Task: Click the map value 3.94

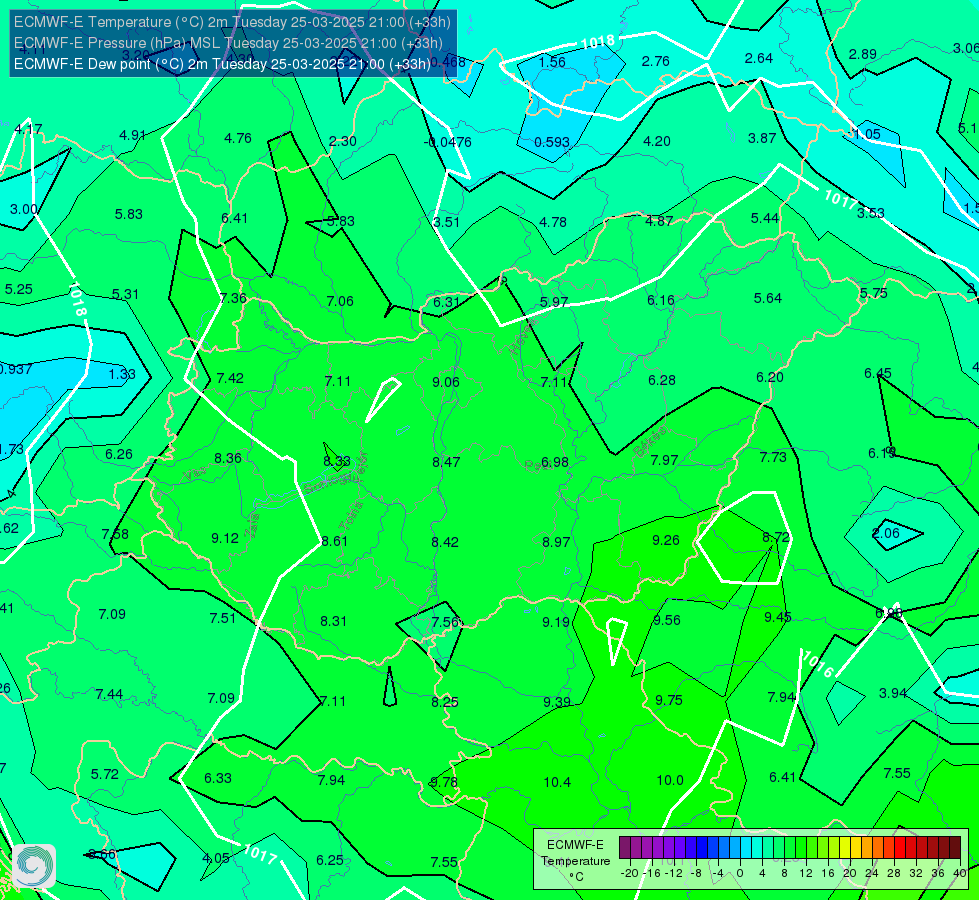Action: coord(893,693)
